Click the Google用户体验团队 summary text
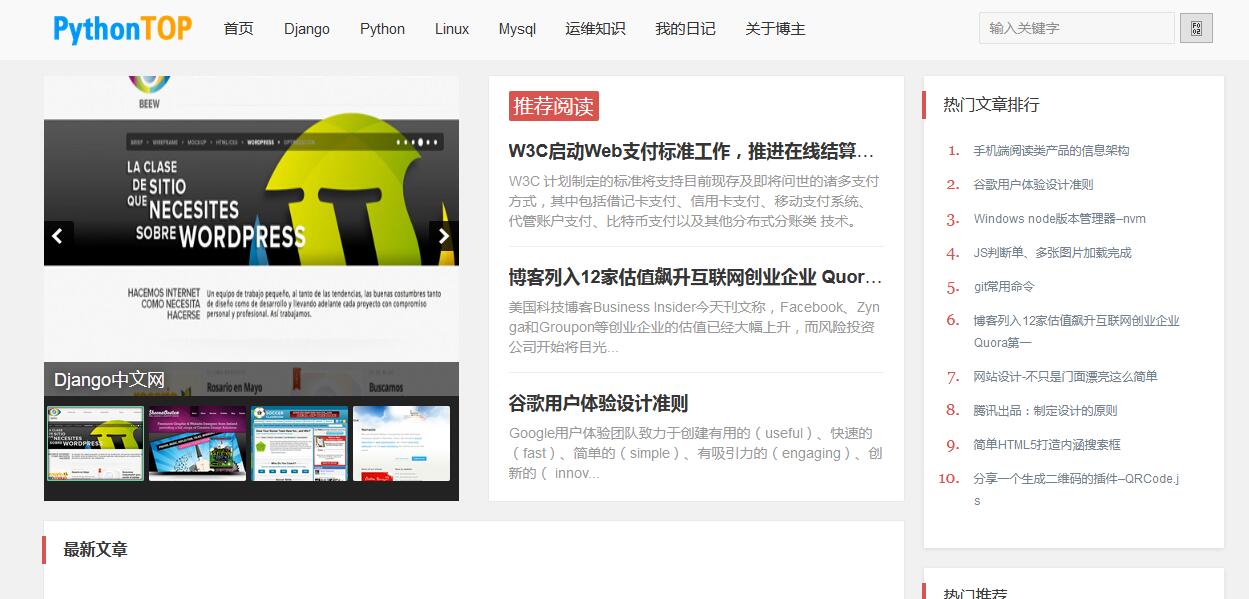This screenshot has height=599, width=1249. [x=696, y=453]
